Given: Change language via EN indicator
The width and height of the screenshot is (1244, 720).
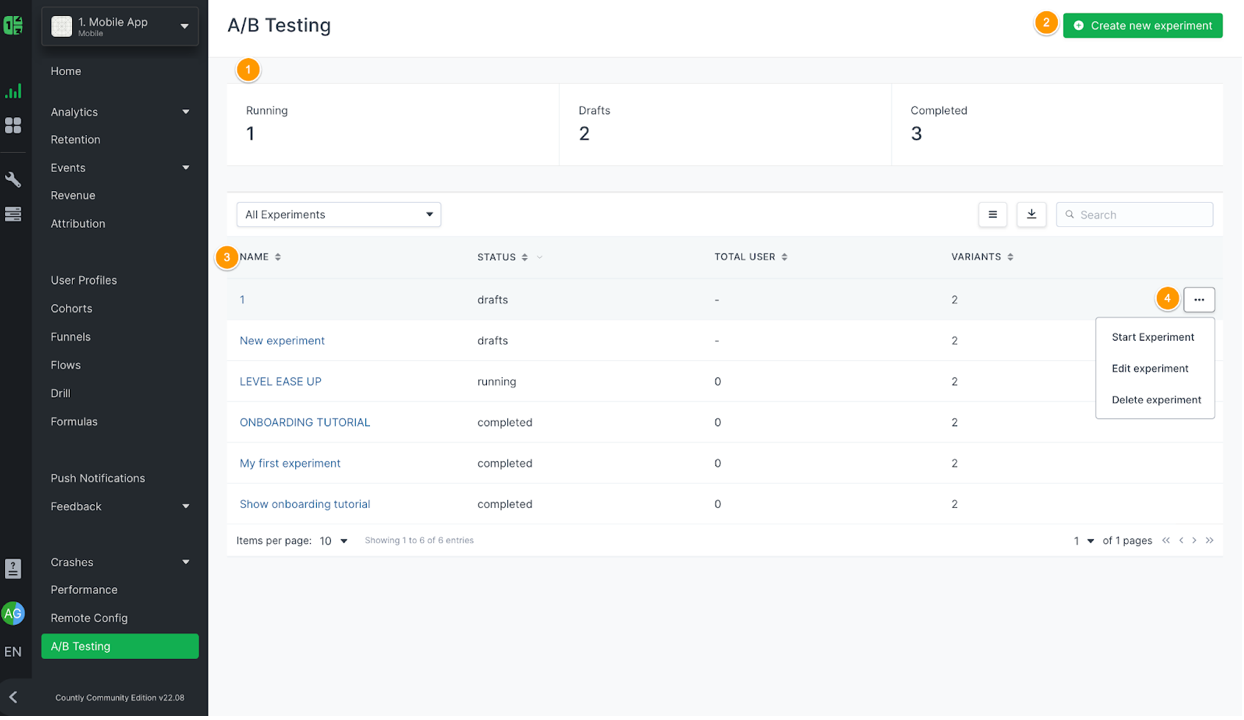Looking at the screenshot, I should click(13, 652).
